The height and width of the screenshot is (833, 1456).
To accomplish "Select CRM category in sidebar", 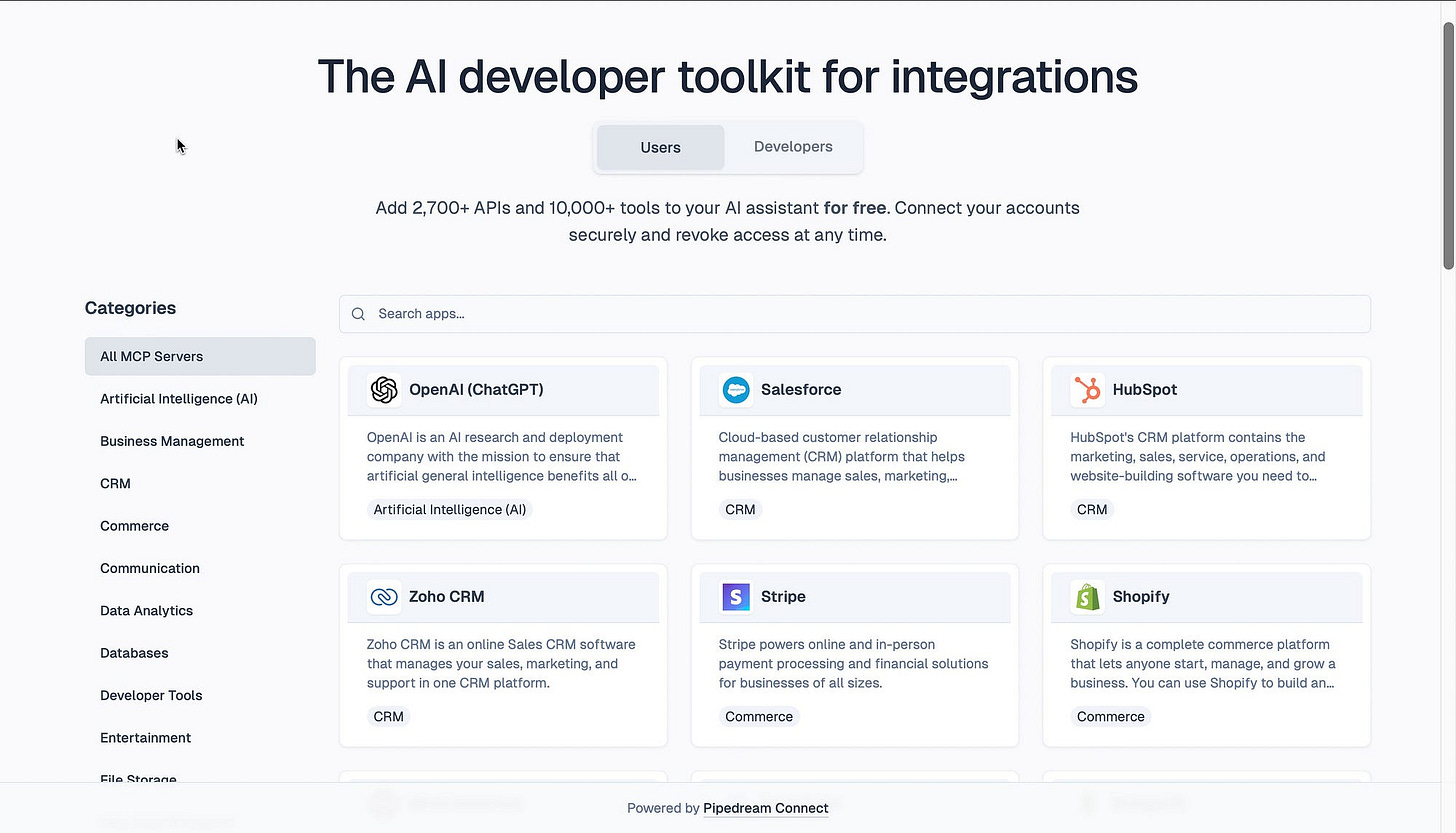I will pos(200,483).
